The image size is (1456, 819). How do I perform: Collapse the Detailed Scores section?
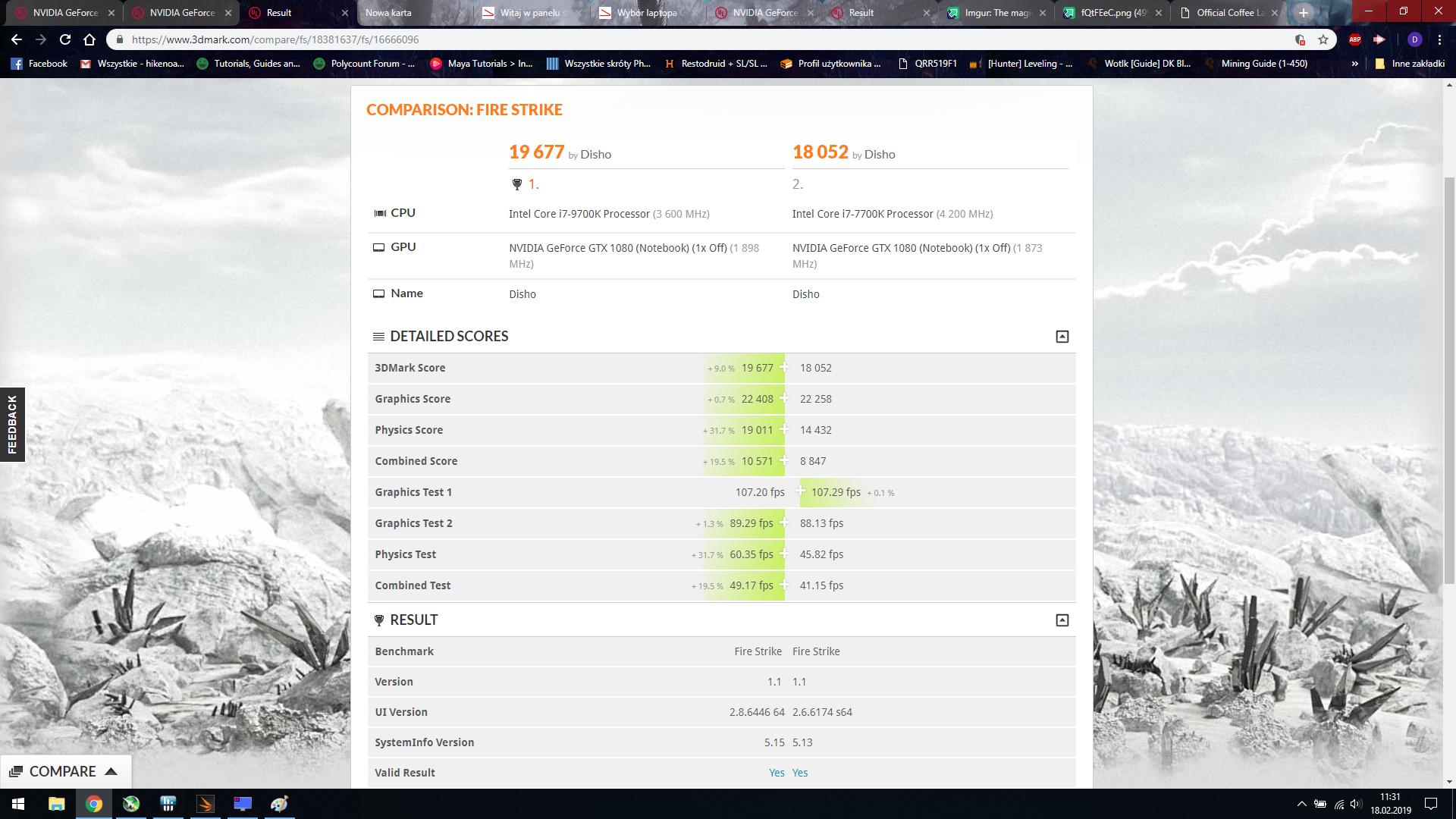pos(1062,337)
